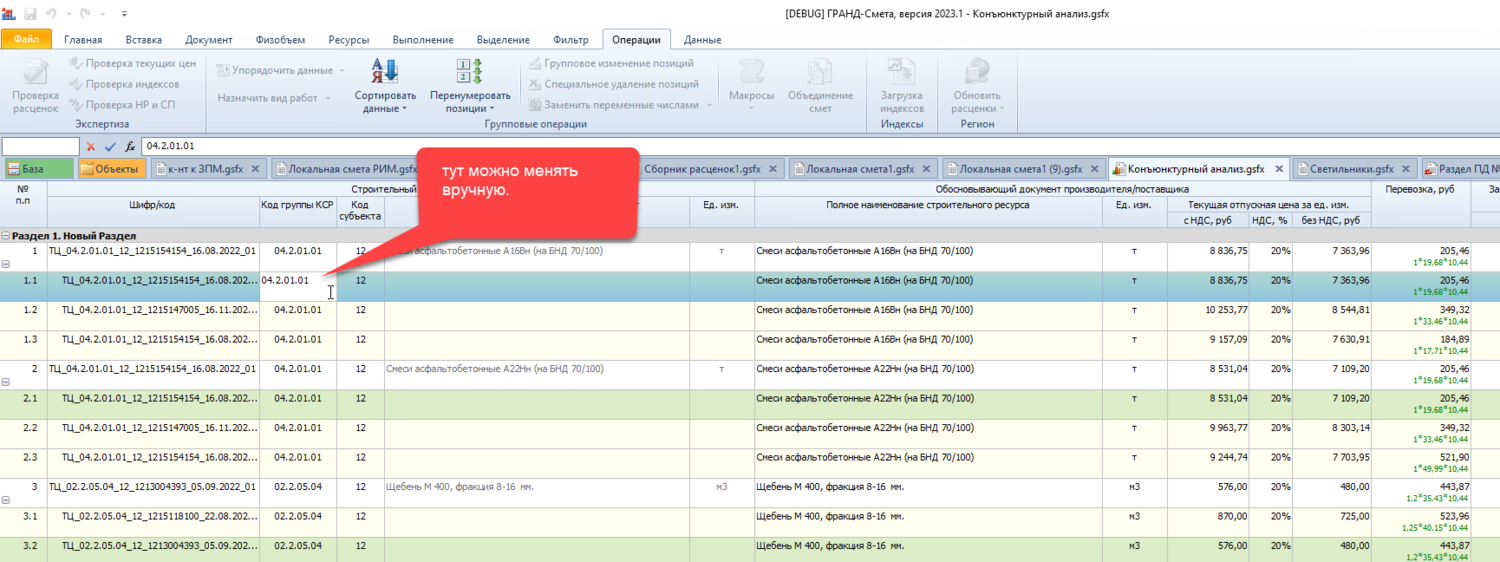Image resolution: width=1500 pixels, height=562 pixels.
Task: Confirm the entry with the blue checkmark
Action: coord(110,147)
